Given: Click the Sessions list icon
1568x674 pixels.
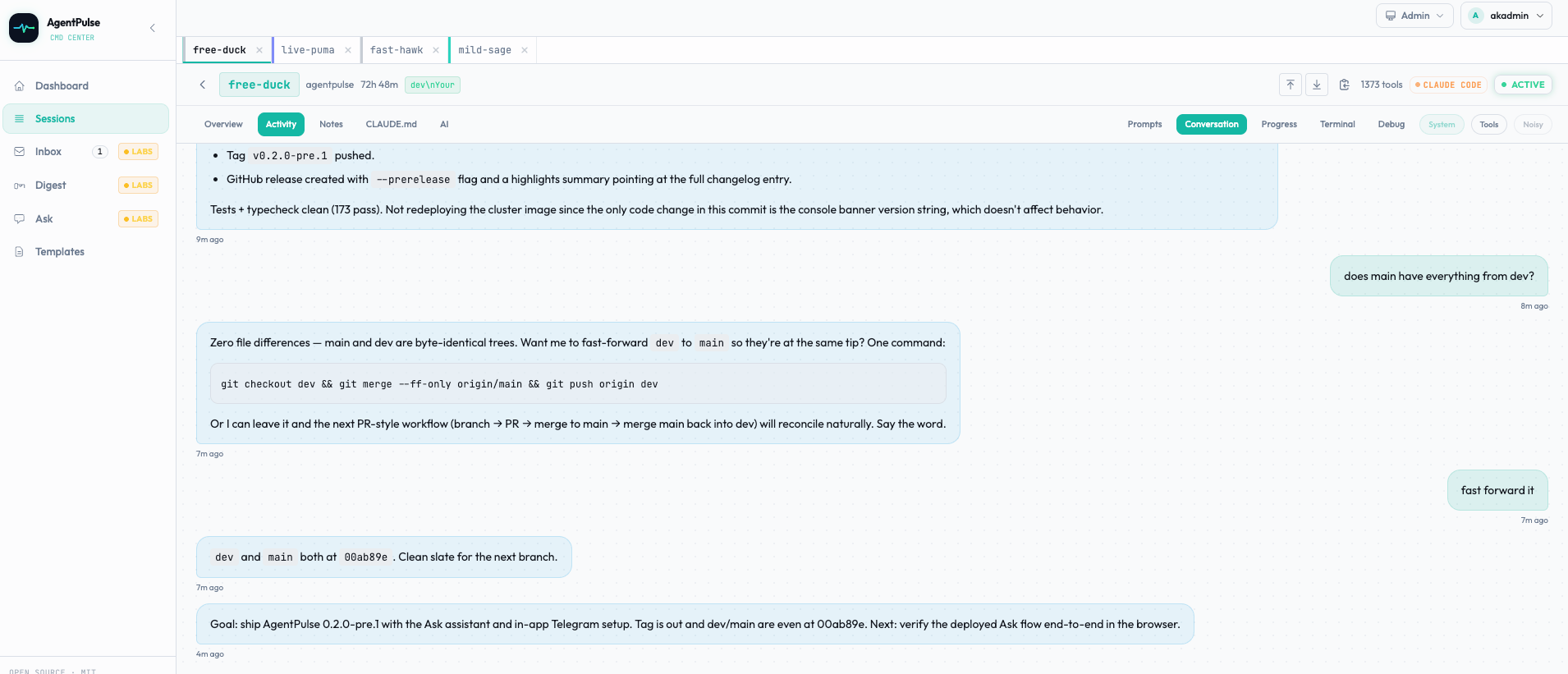Looking at the screenshot, I should click(20, 119).
